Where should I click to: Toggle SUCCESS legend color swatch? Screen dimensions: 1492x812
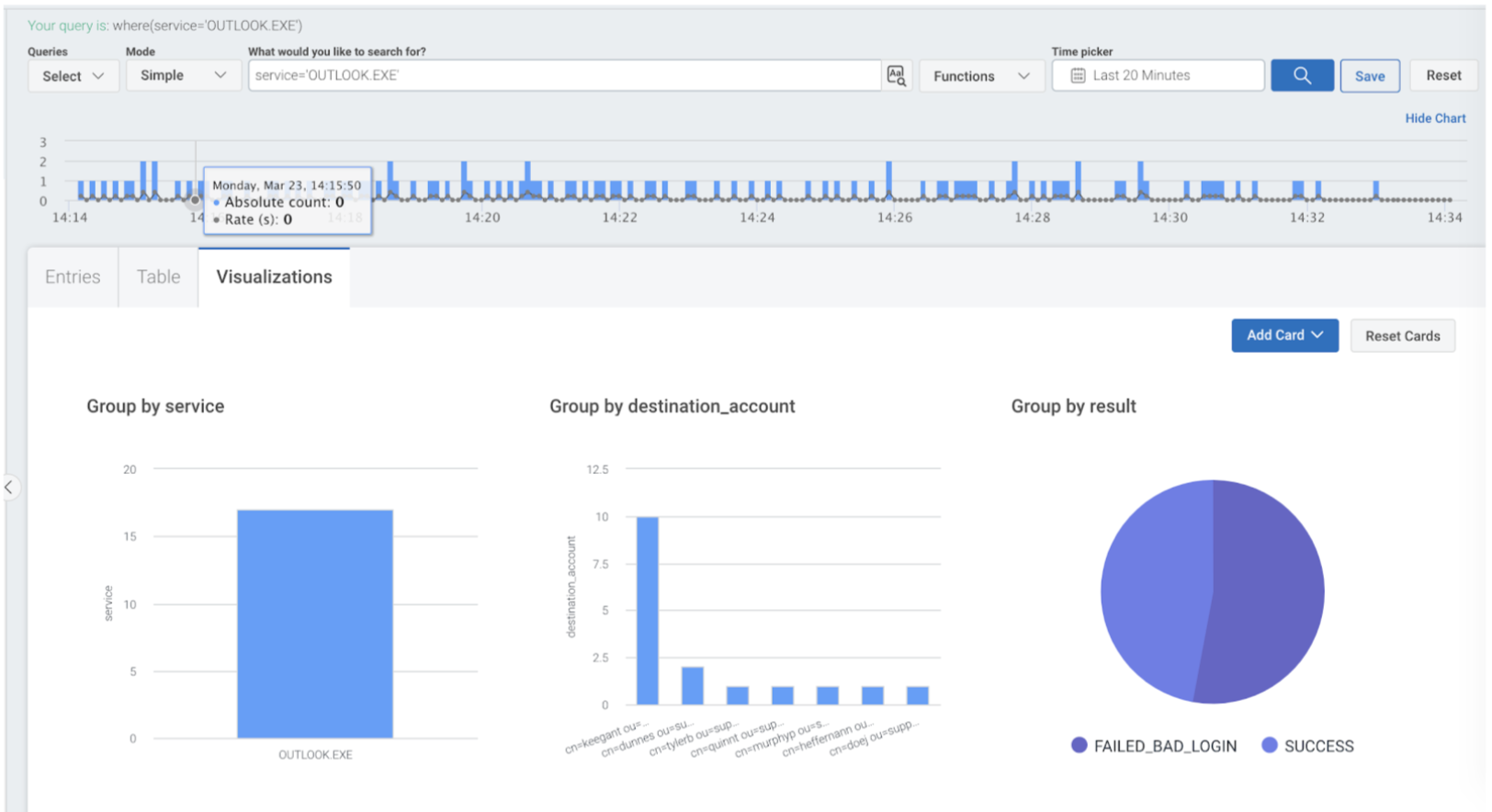tap(1270, 745)
